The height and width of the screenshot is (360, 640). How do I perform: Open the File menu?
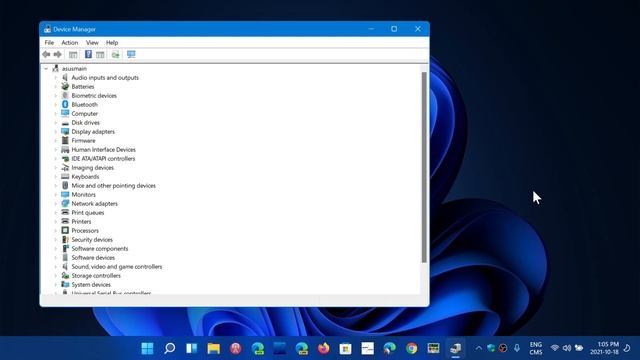(x=49, y=42)
